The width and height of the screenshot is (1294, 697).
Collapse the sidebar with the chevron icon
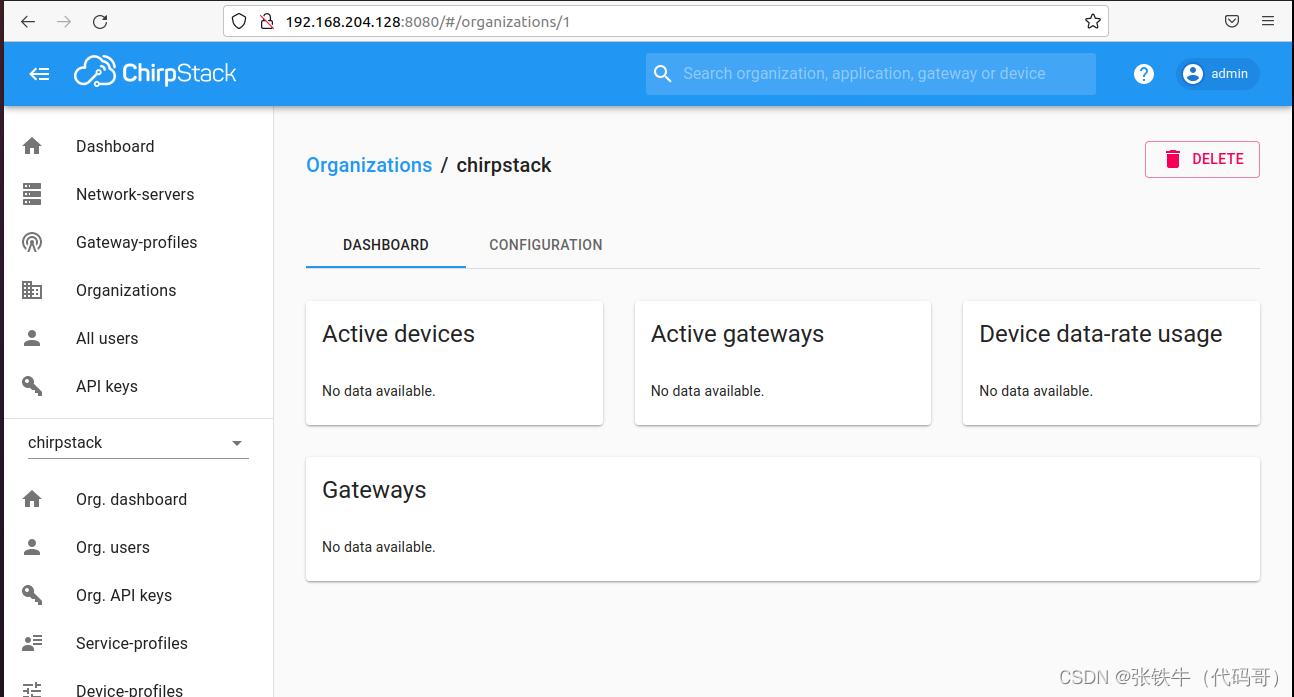[x=39, y=73]
